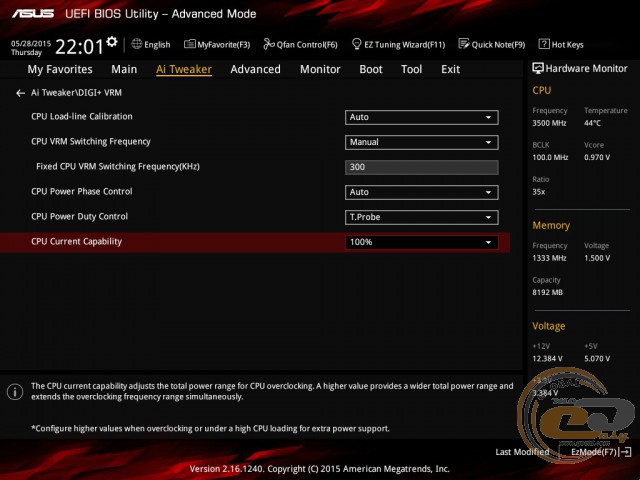Screen dimensions: 640x480
Task: Select CPU Current Capability row label
Action: [76, 242]
